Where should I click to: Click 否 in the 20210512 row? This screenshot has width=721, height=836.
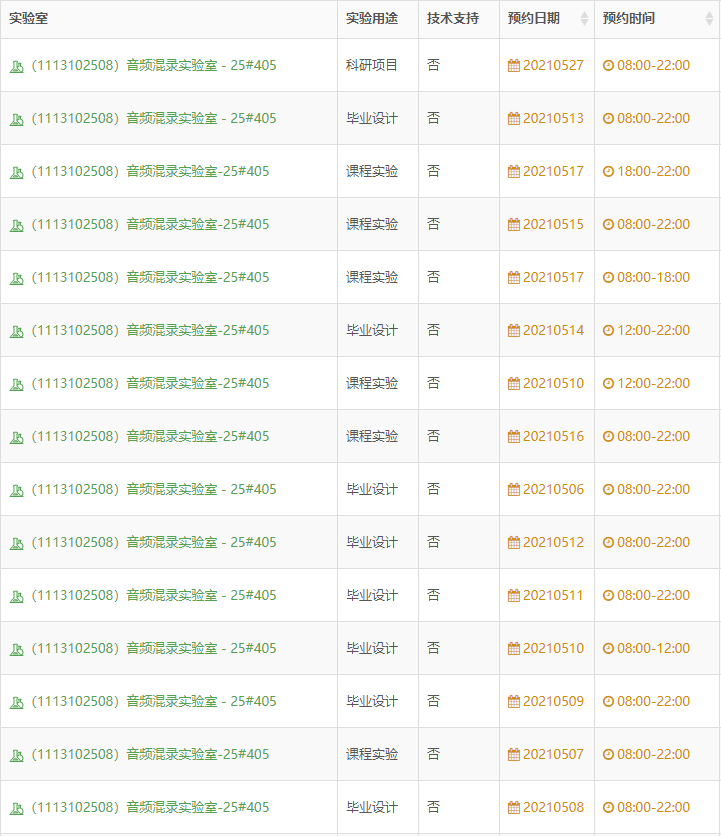(x=434, y=543)
